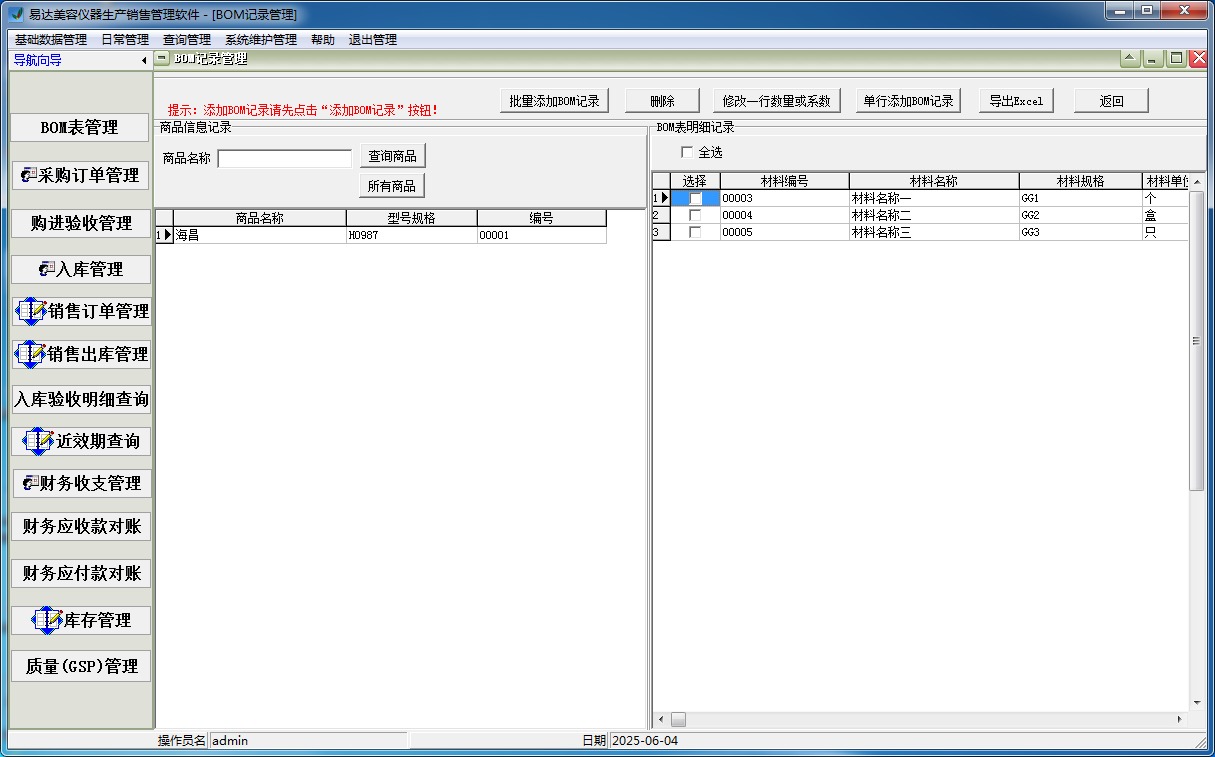This screenshot has height=757, width=1215.
Task: Open 销售出库管理 from the navigation
Action: coord(81,353)
